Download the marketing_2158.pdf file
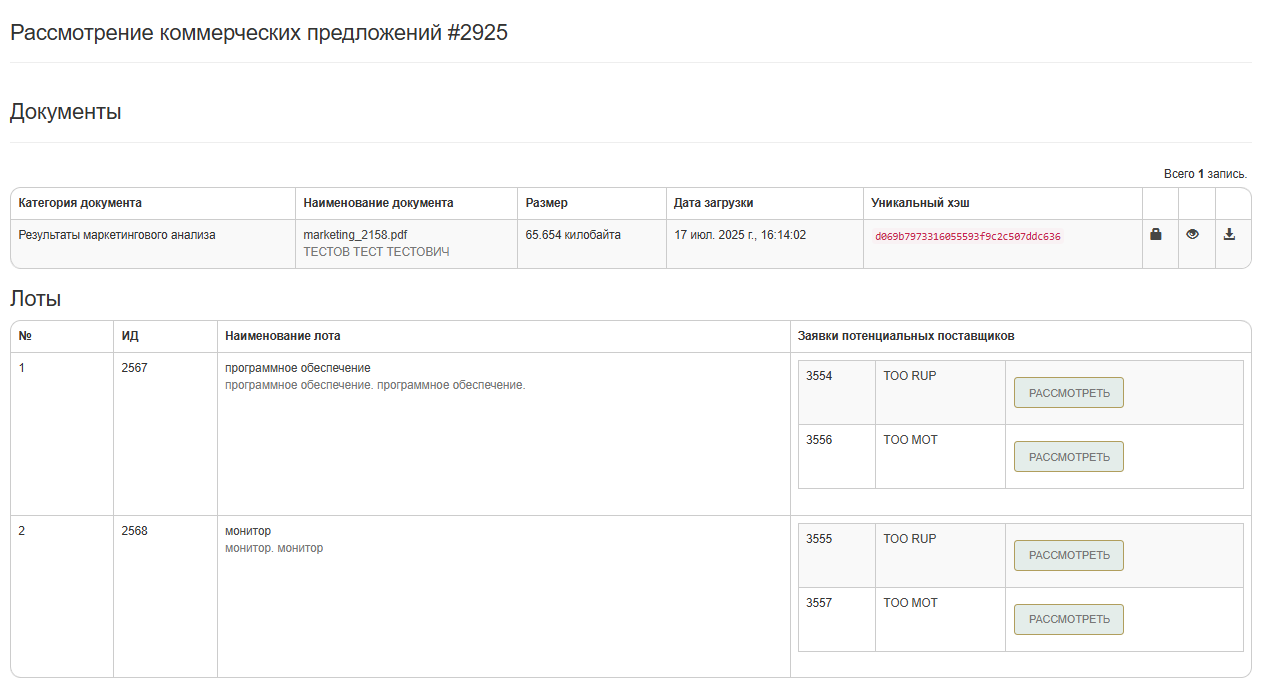 coord(1229,235)
